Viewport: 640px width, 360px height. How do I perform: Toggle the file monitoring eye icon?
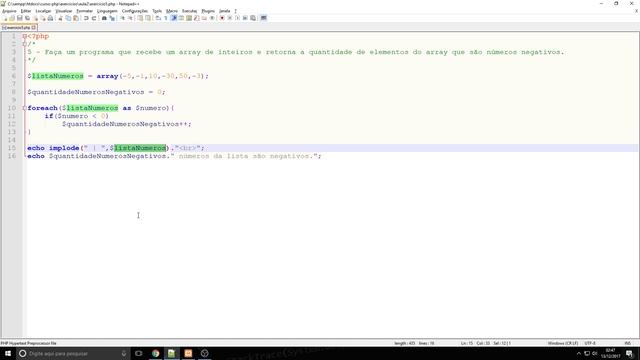tap(212, 18)
